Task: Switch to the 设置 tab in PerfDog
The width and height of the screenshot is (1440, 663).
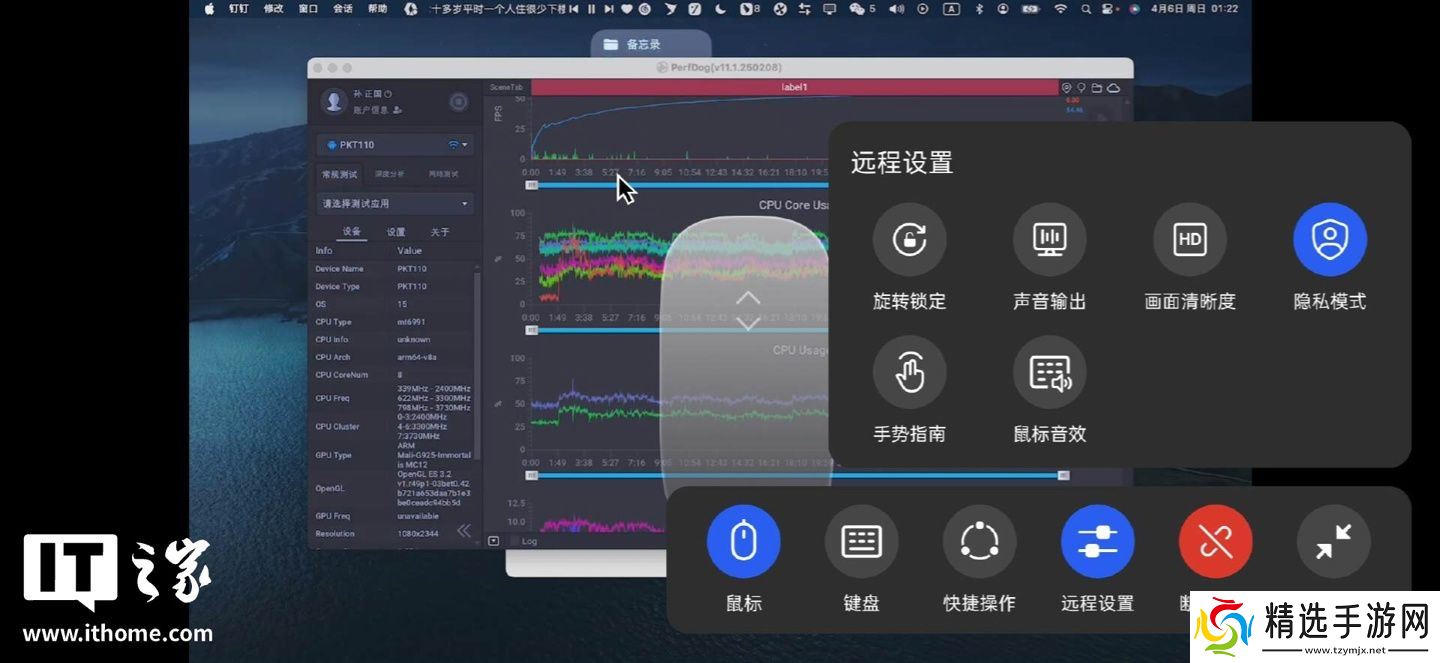Action: click(x=396, y=232)
